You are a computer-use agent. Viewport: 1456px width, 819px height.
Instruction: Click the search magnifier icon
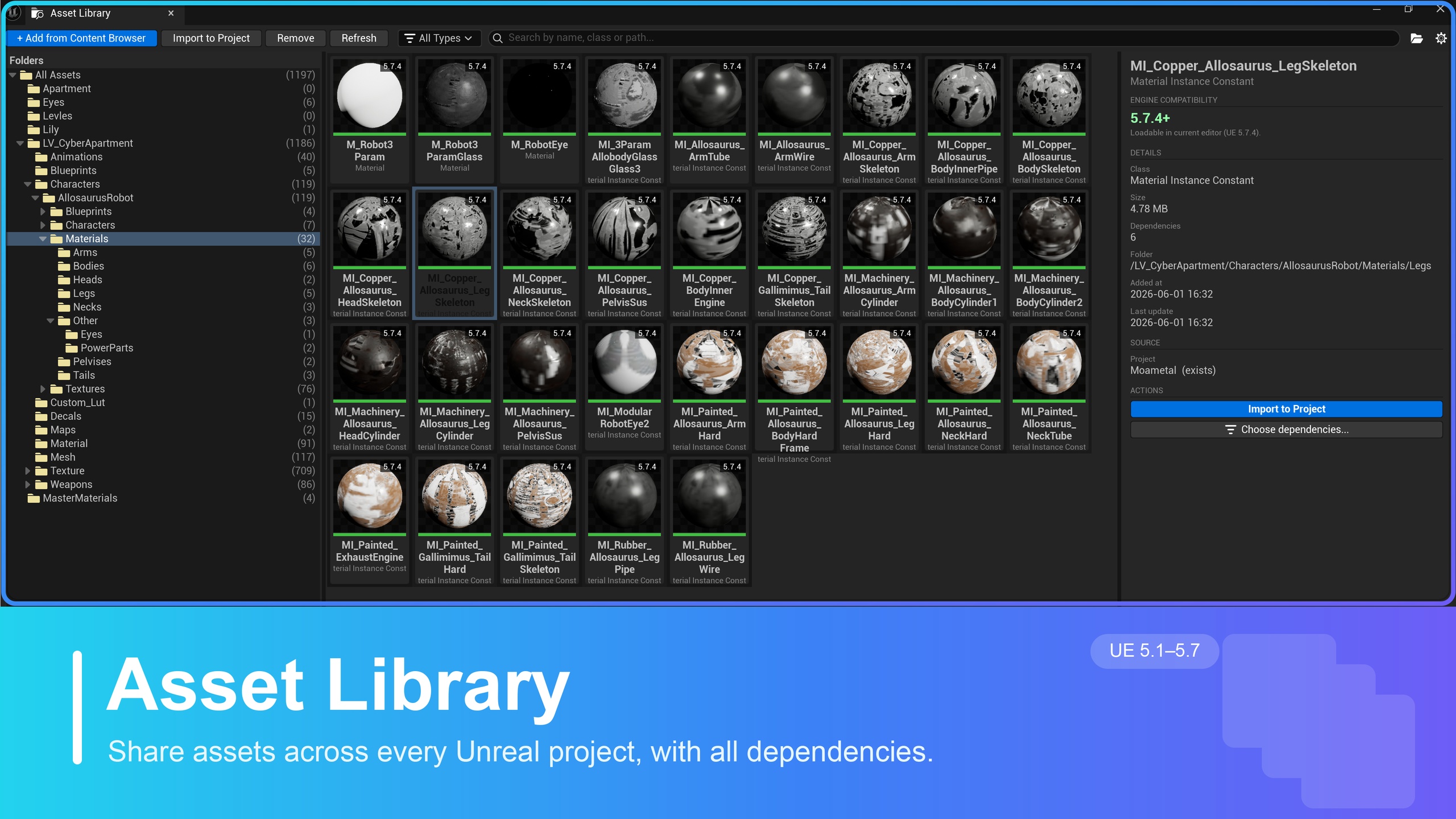pyautogui.click(x=498, y=38)
